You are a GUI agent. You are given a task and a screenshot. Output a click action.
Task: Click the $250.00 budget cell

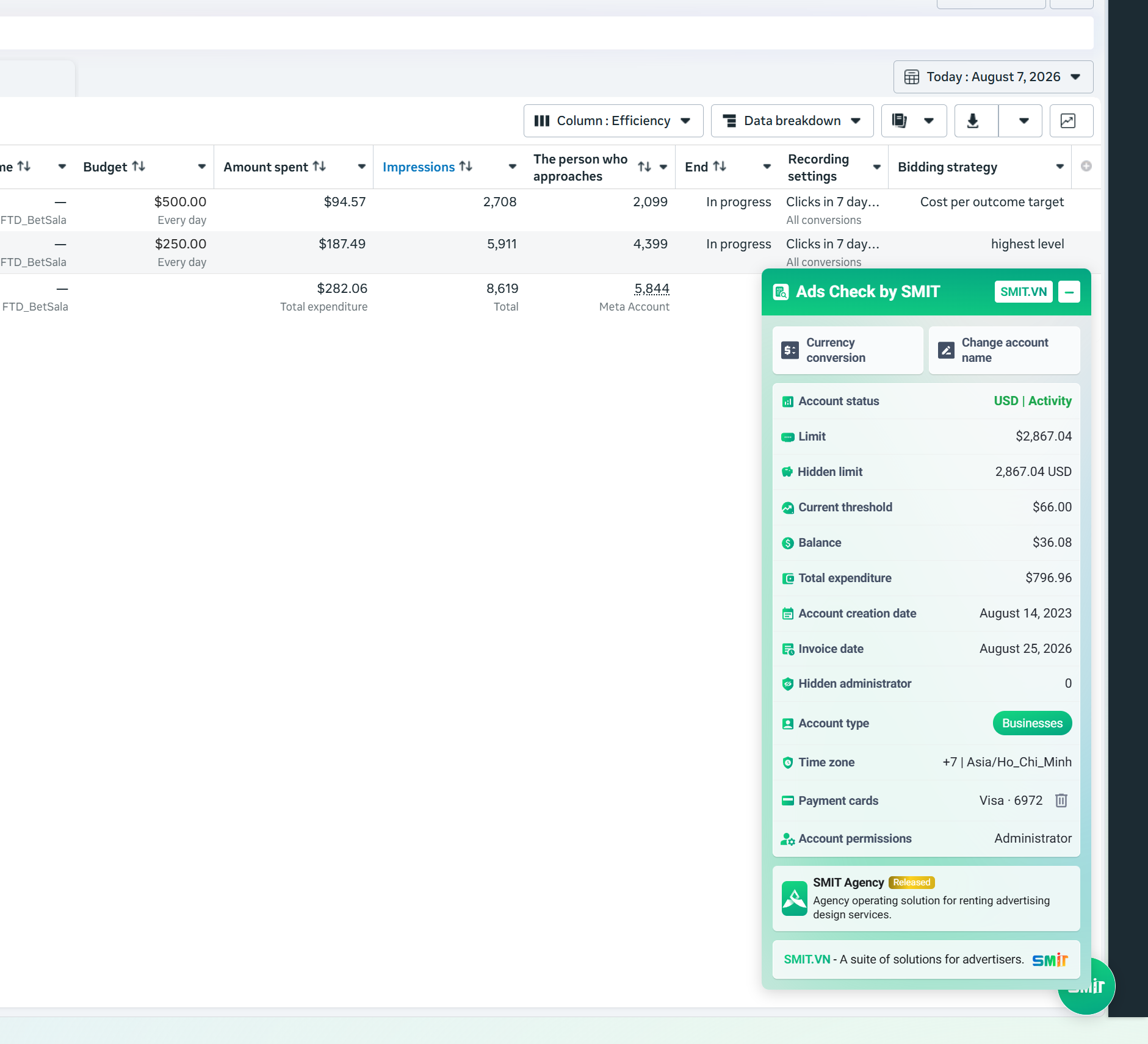180,244
